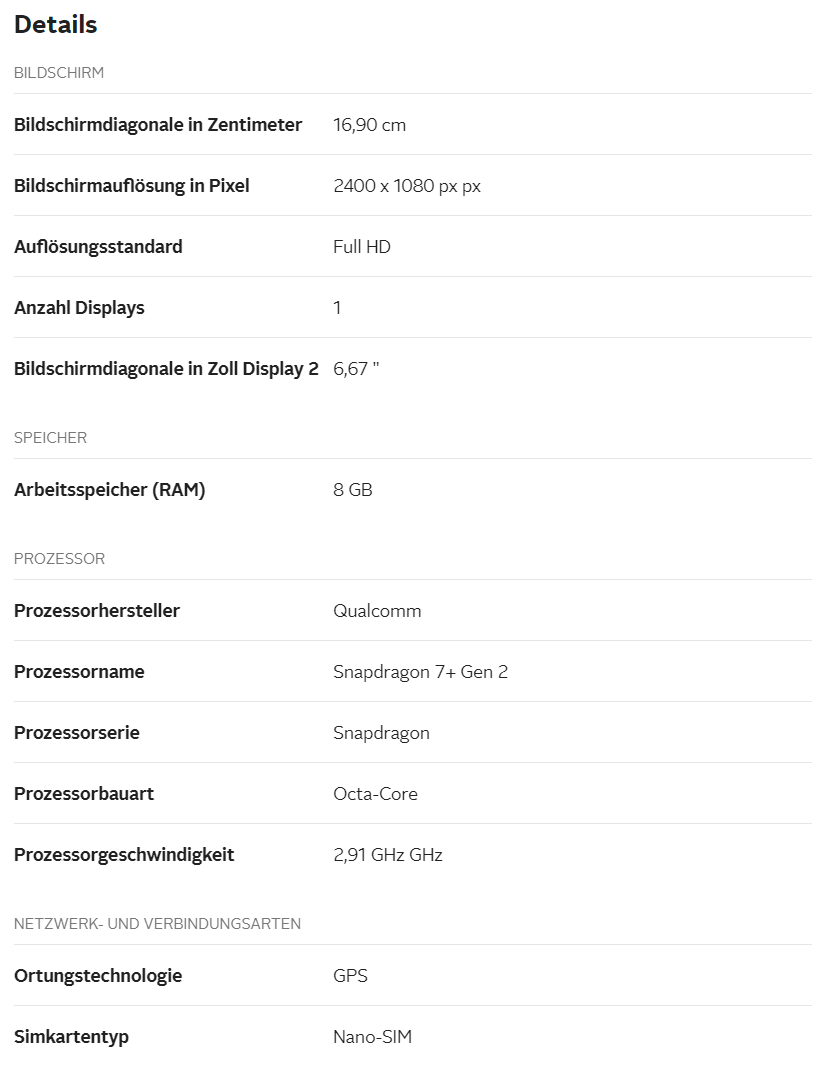821x1075 pixels.
Task: Select the Qualcomm manufacturer value
Action: 377,611
